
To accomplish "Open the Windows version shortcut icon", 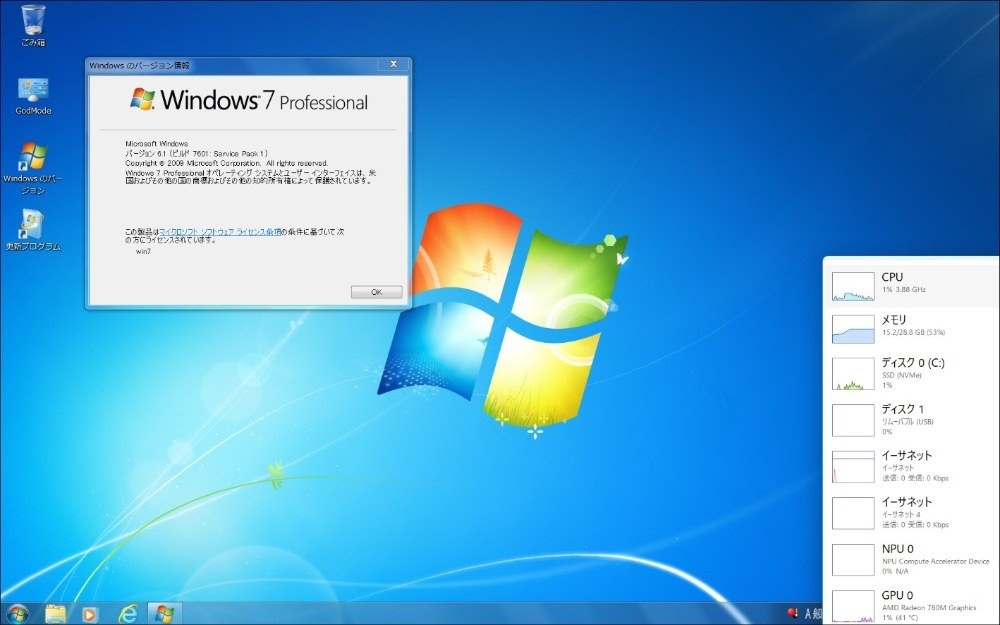I will pyautogui.click(x=33, y=168).
